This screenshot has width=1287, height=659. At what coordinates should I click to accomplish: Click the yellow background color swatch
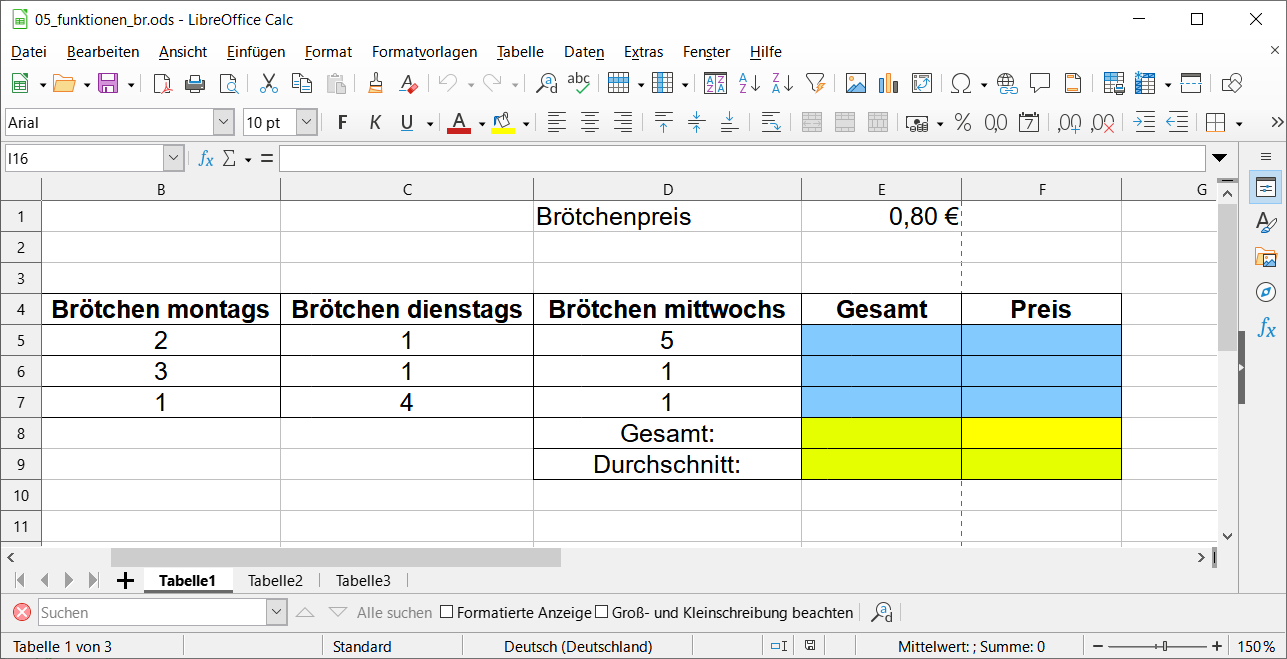point(503,123)
